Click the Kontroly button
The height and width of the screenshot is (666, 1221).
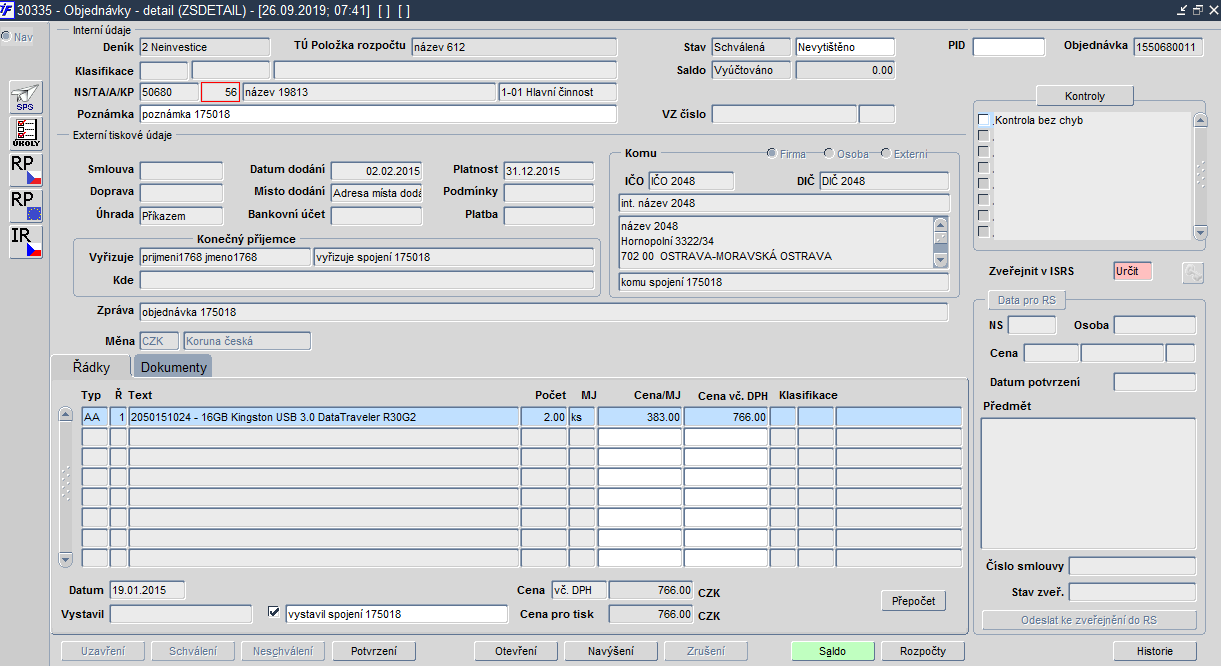(x=1084, y=96)
